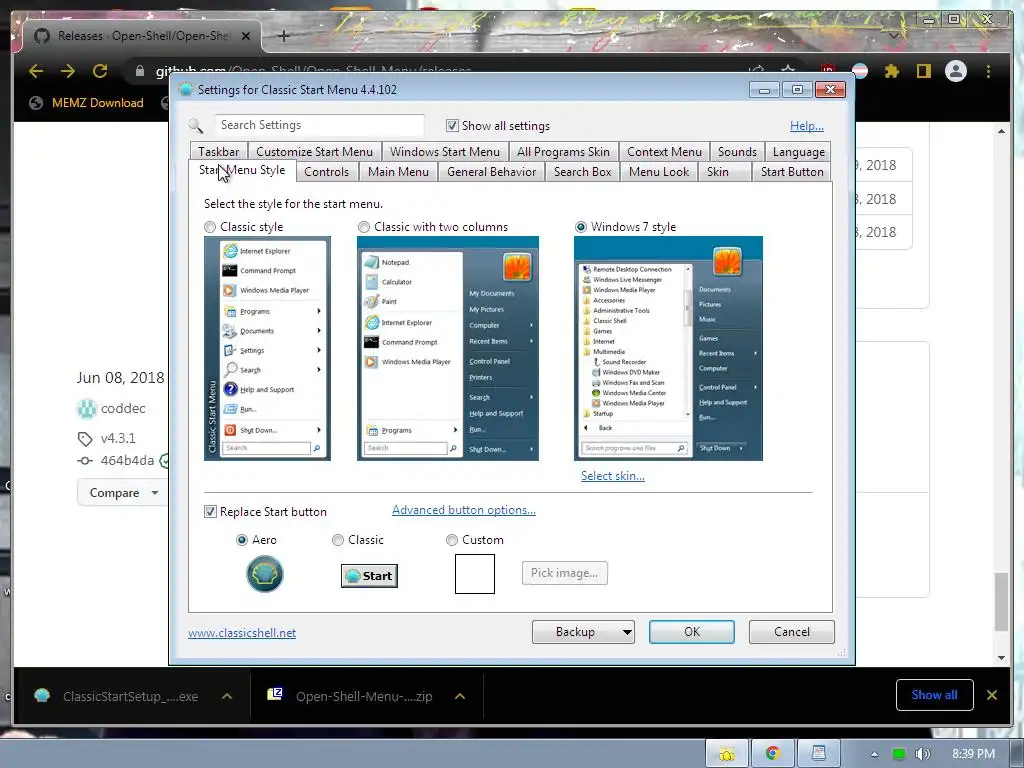Screen dimensions: 1024x768
Task: Expand the Compare dropdown on GitHub
Action: 122,493
